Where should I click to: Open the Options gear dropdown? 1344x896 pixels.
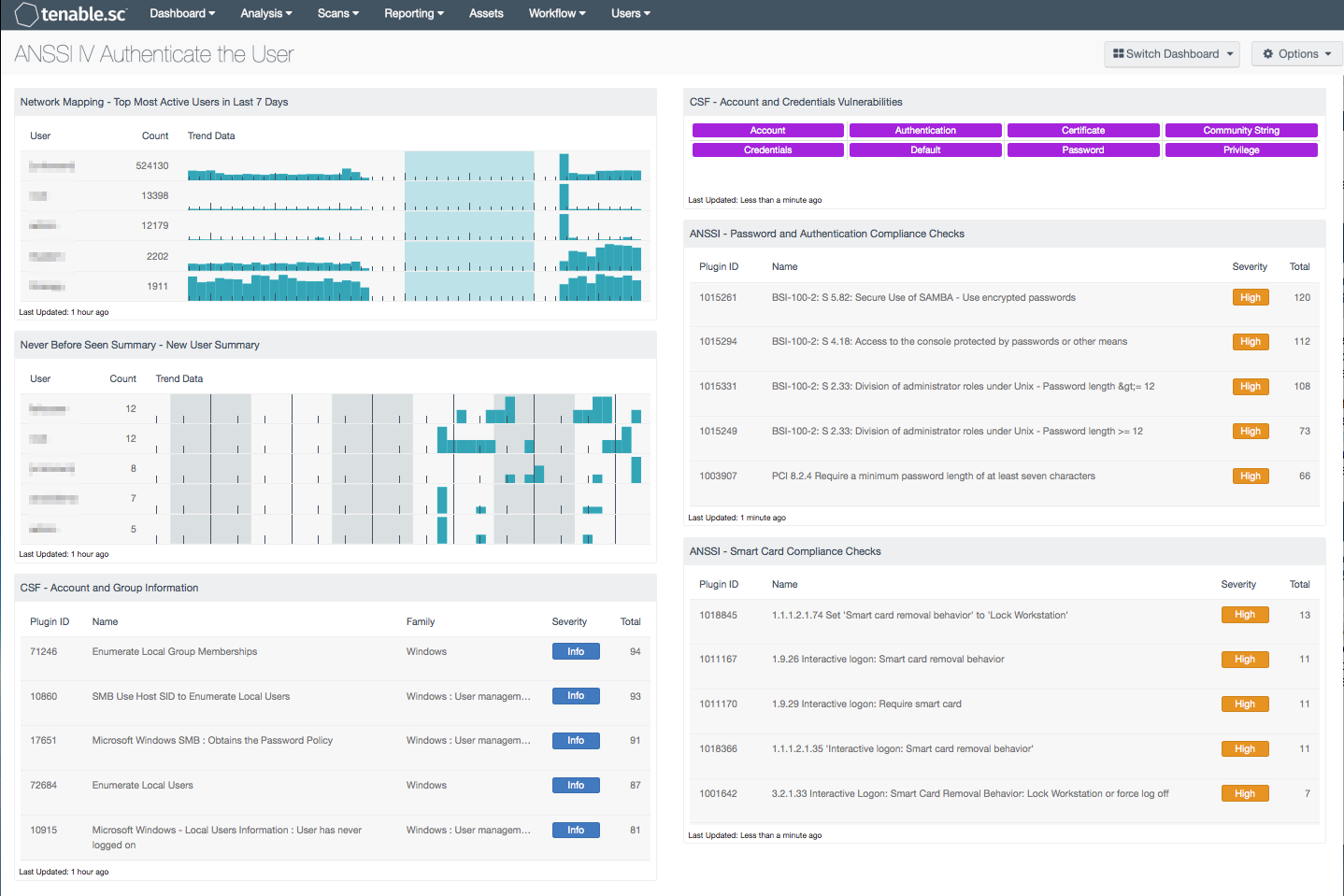click(x=1297, y=54)
